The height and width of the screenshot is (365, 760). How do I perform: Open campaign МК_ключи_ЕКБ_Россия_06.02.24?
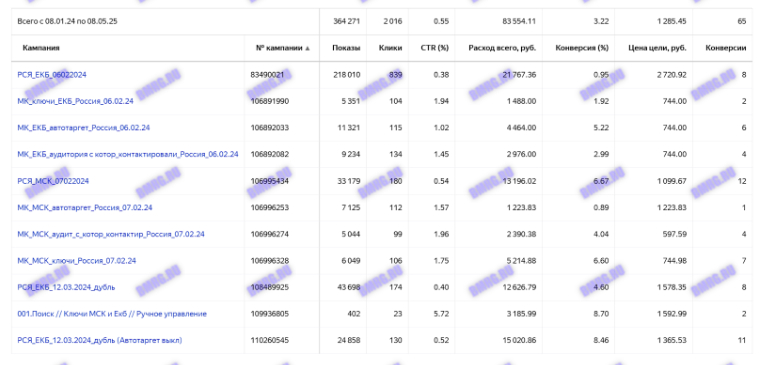pyautogui.click(x=75, y=101)
